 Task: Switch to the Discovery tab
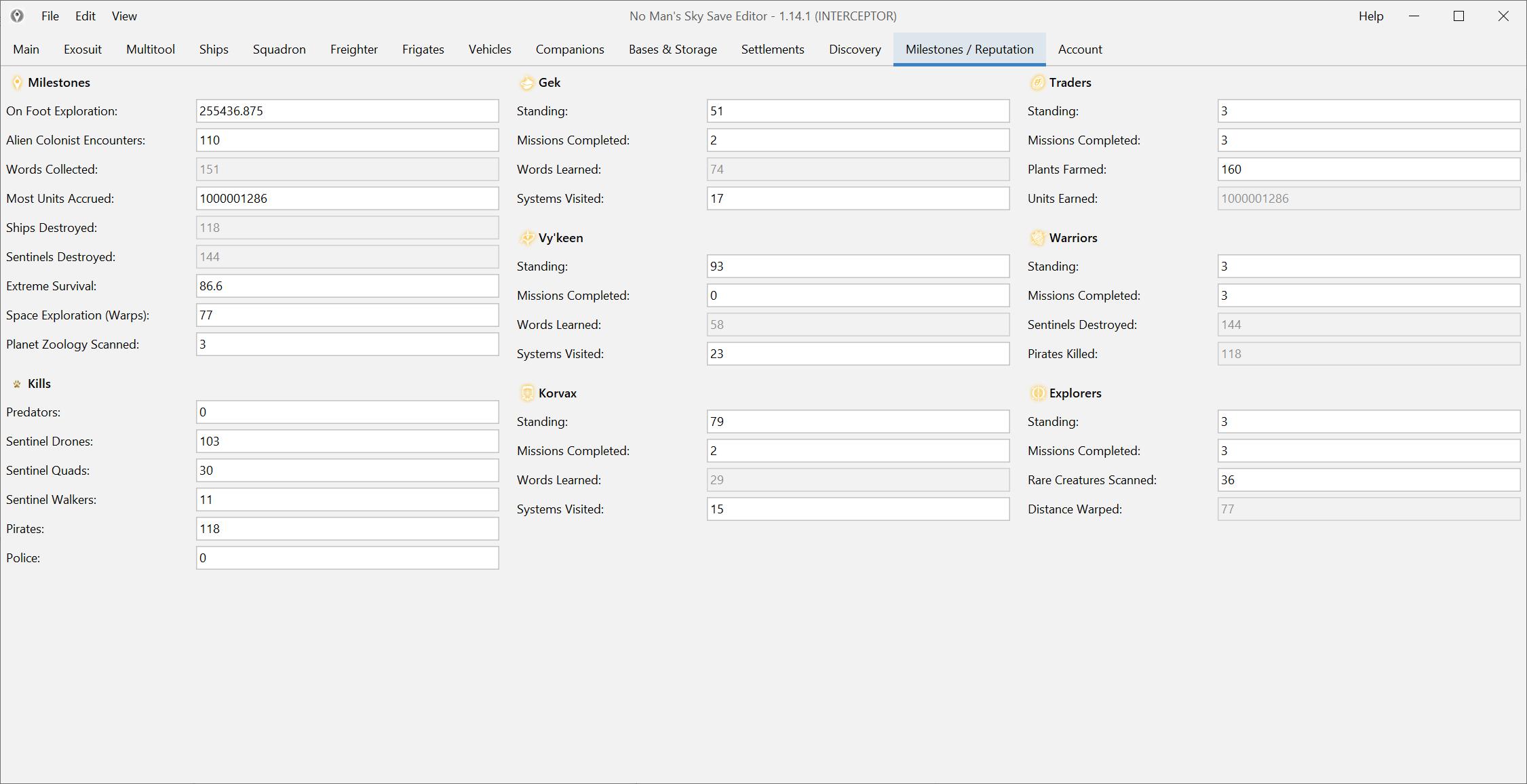click(855, 50)
